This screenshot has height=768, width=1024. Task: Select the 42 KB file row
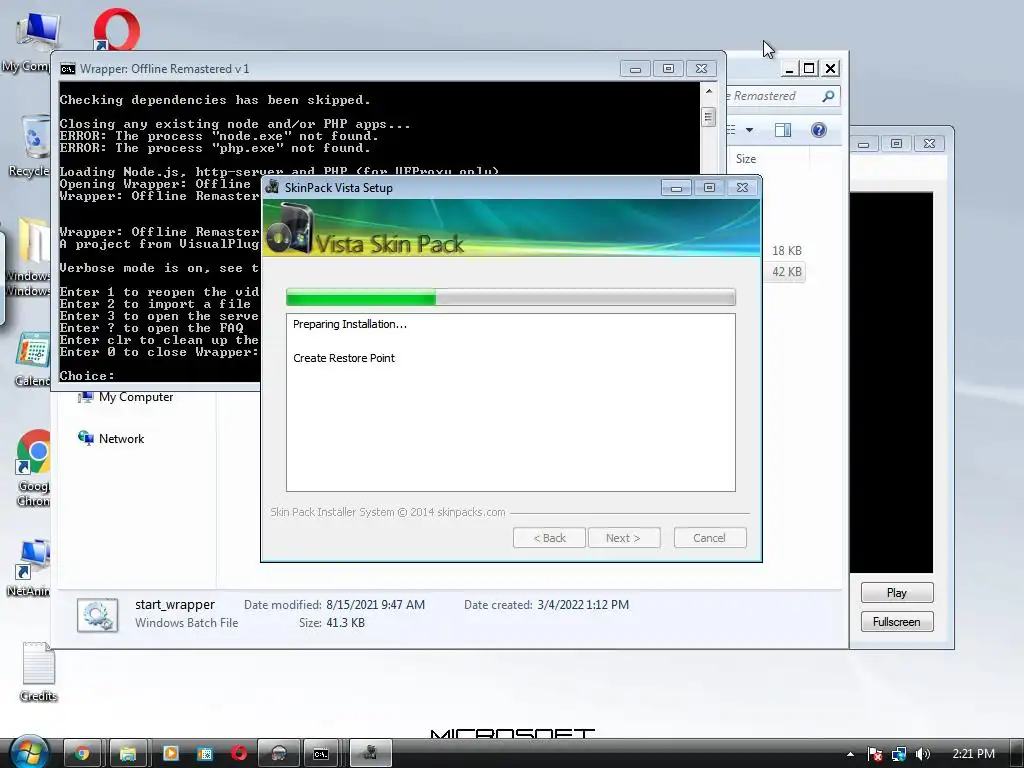tap(784, 272)
